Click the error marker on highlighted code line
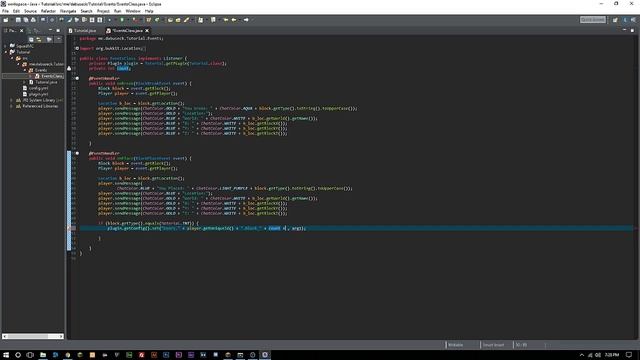 tap(69, 228)
